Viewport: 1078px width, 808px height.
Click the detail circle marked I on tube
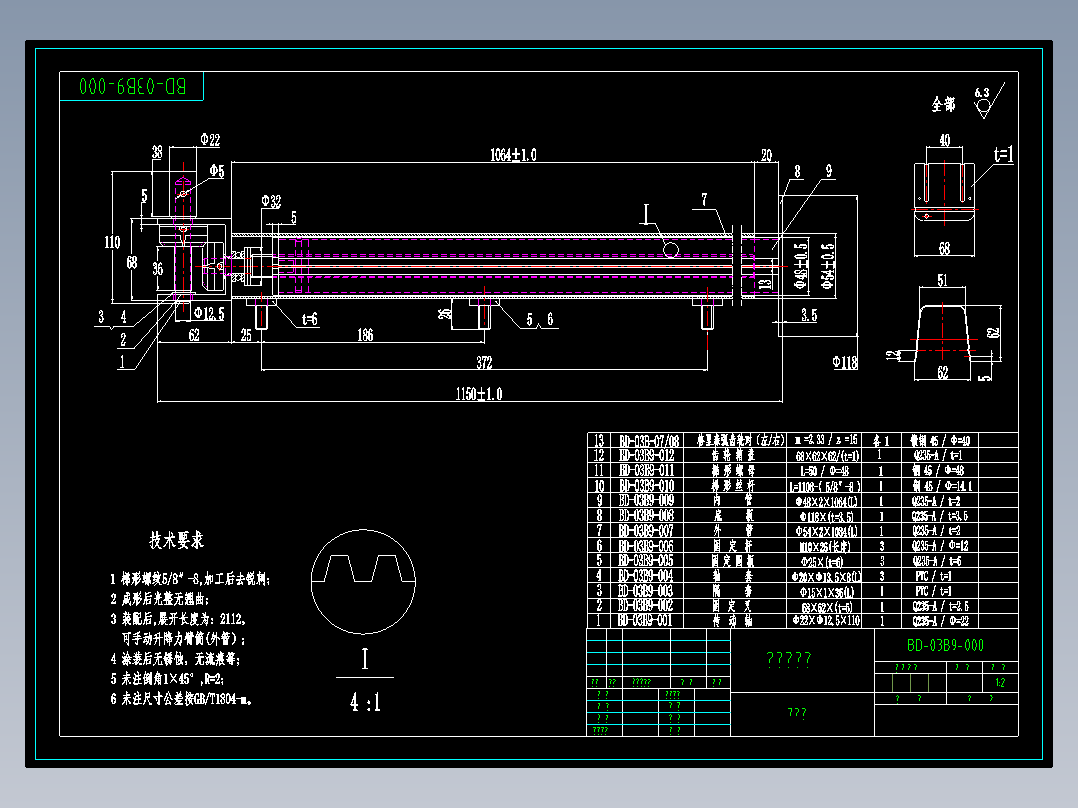click(670, 250)
